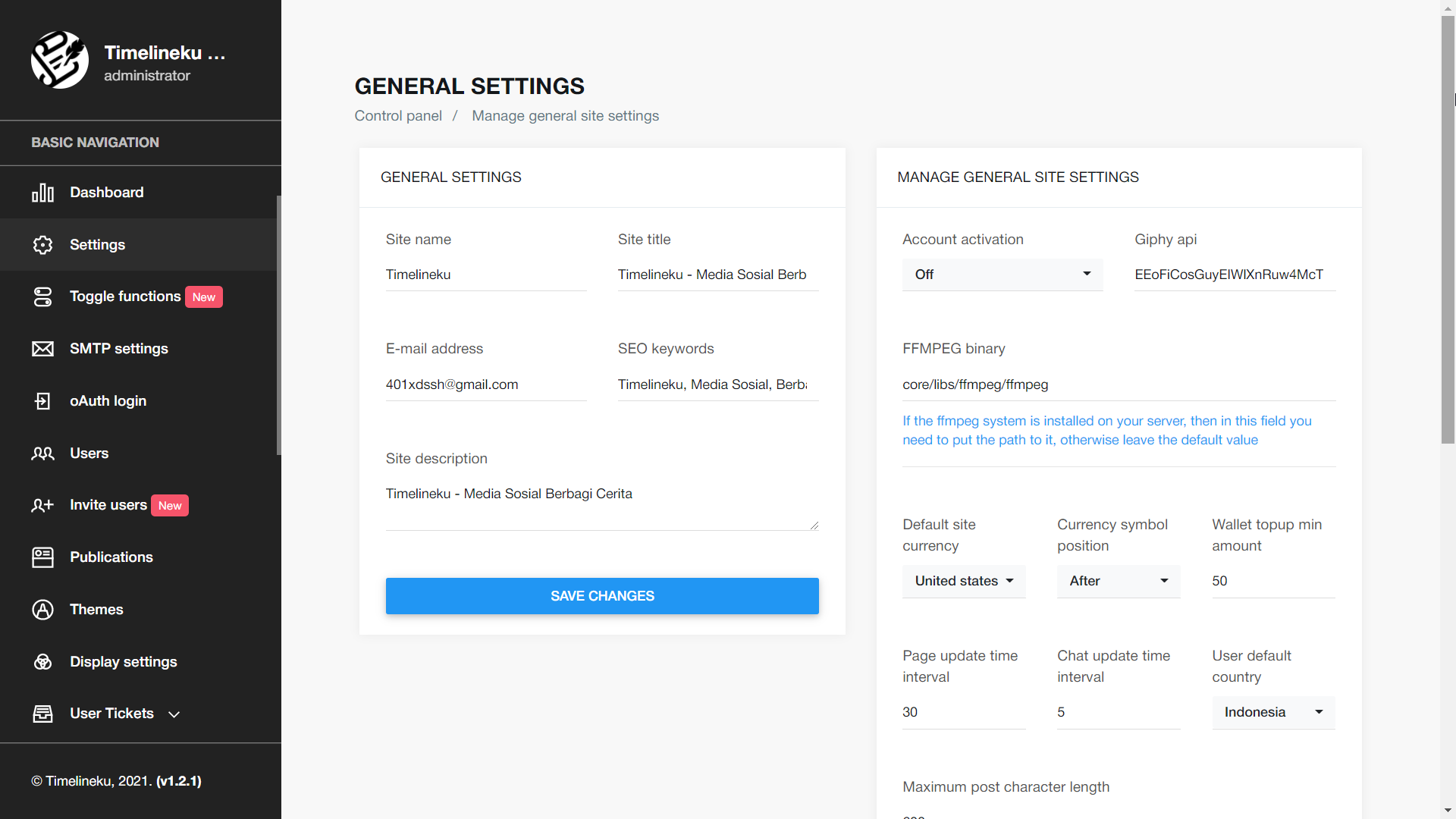Screen dimensions: 1456x819
Task: Click the oAuth login door icon
Action: (42, 401)
